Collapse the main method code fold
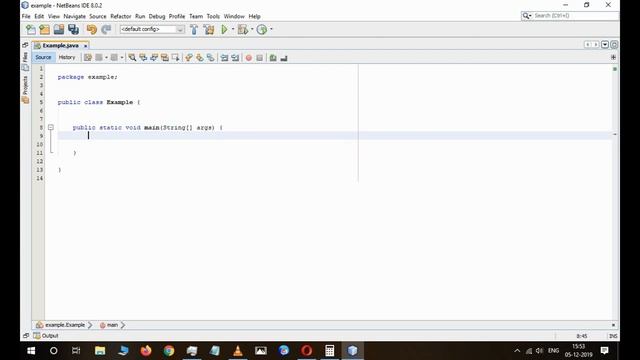Viewport: 640px width, 360px height. 51,127
